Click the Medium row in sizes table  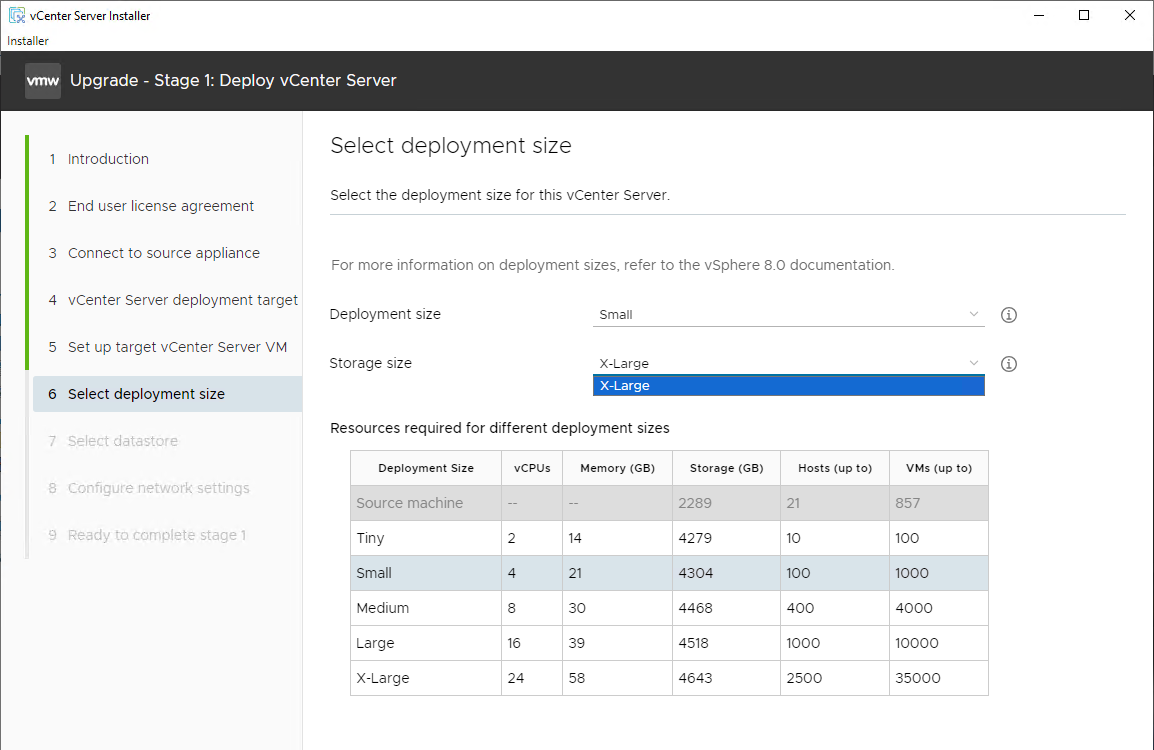point(668,608)
